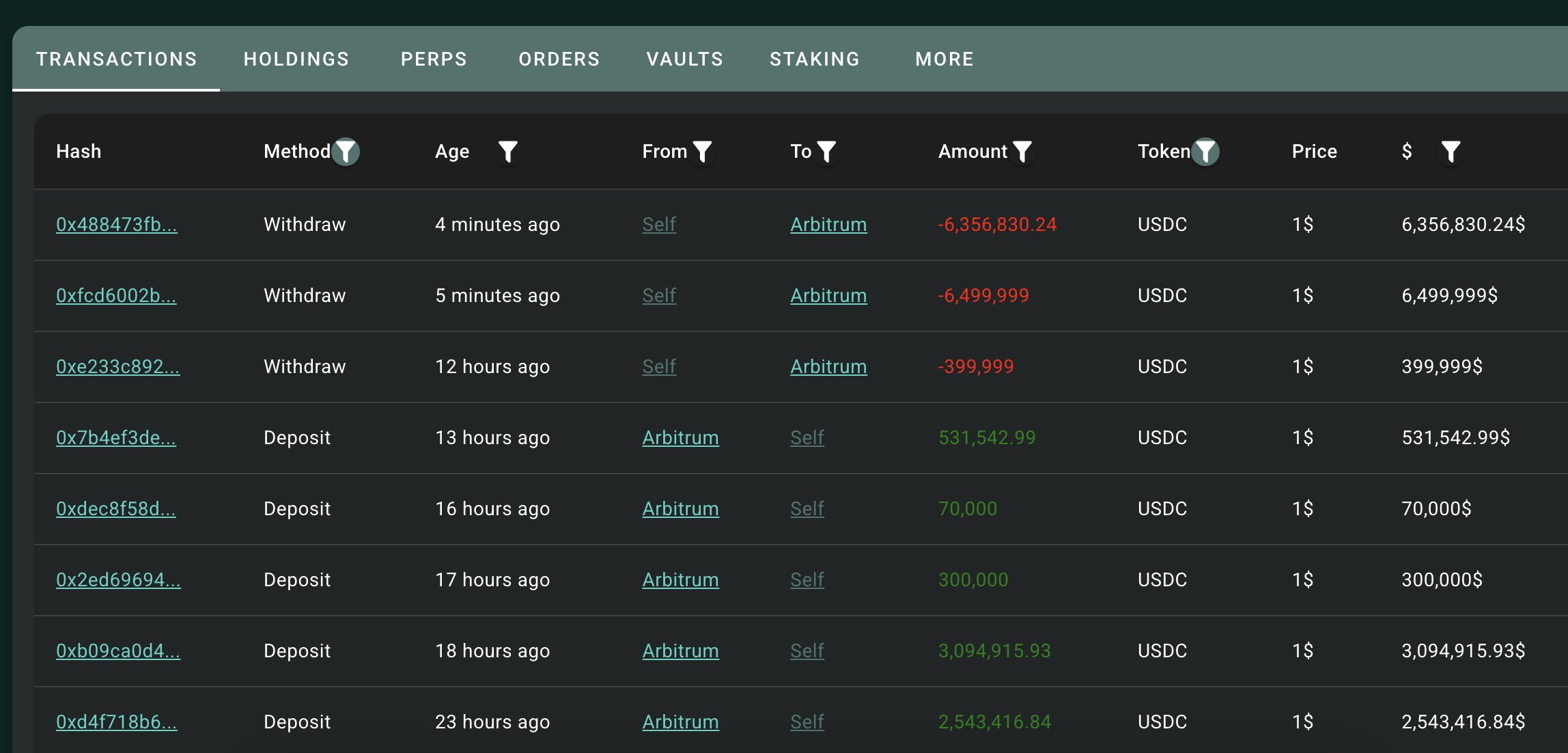1568x753 pixels.
Task: Switch to the Holdings tab
Action: point(296,59)
